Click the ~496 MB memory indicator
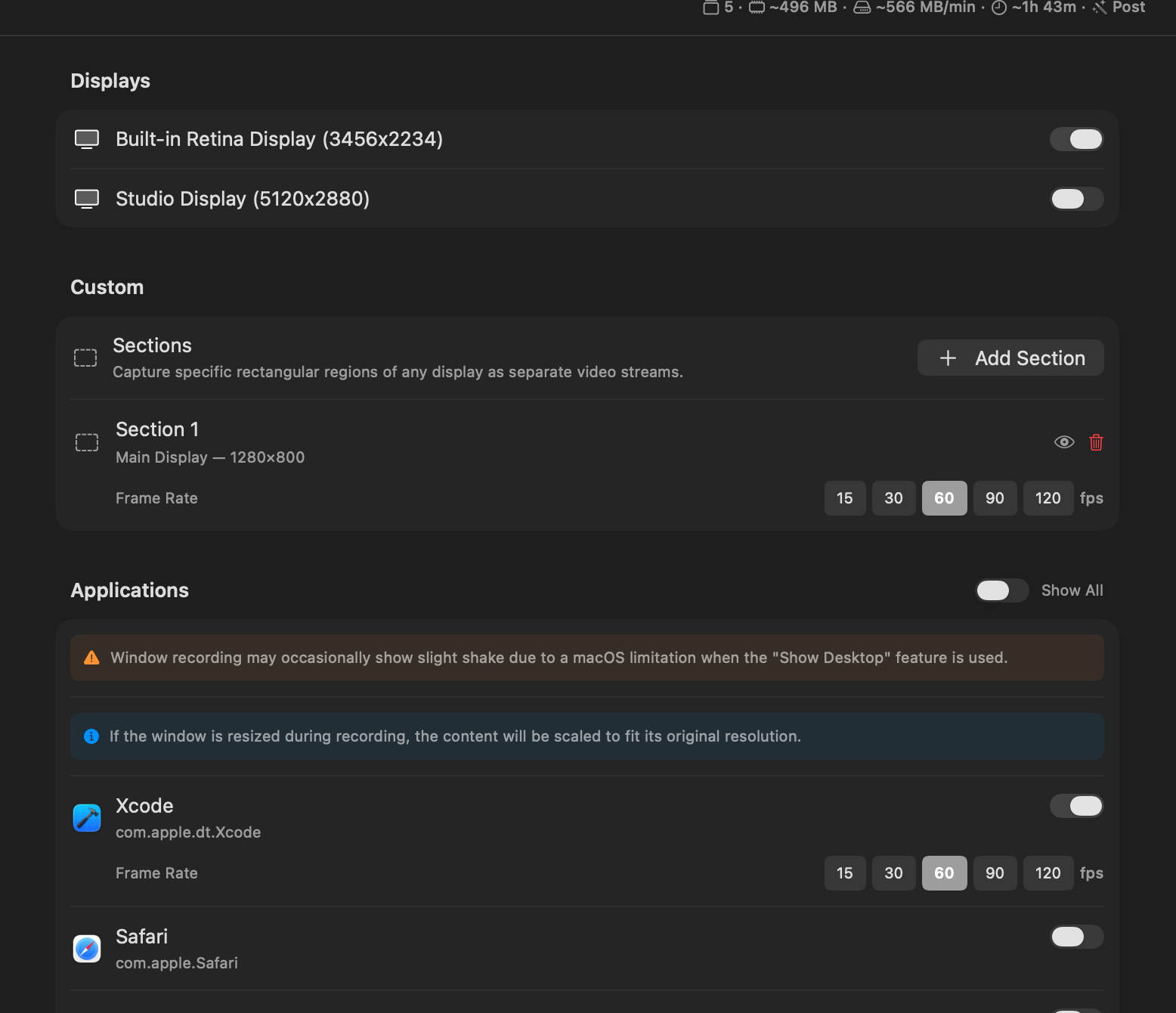Screen dimensions: 1176x1013 click(803, 8)
